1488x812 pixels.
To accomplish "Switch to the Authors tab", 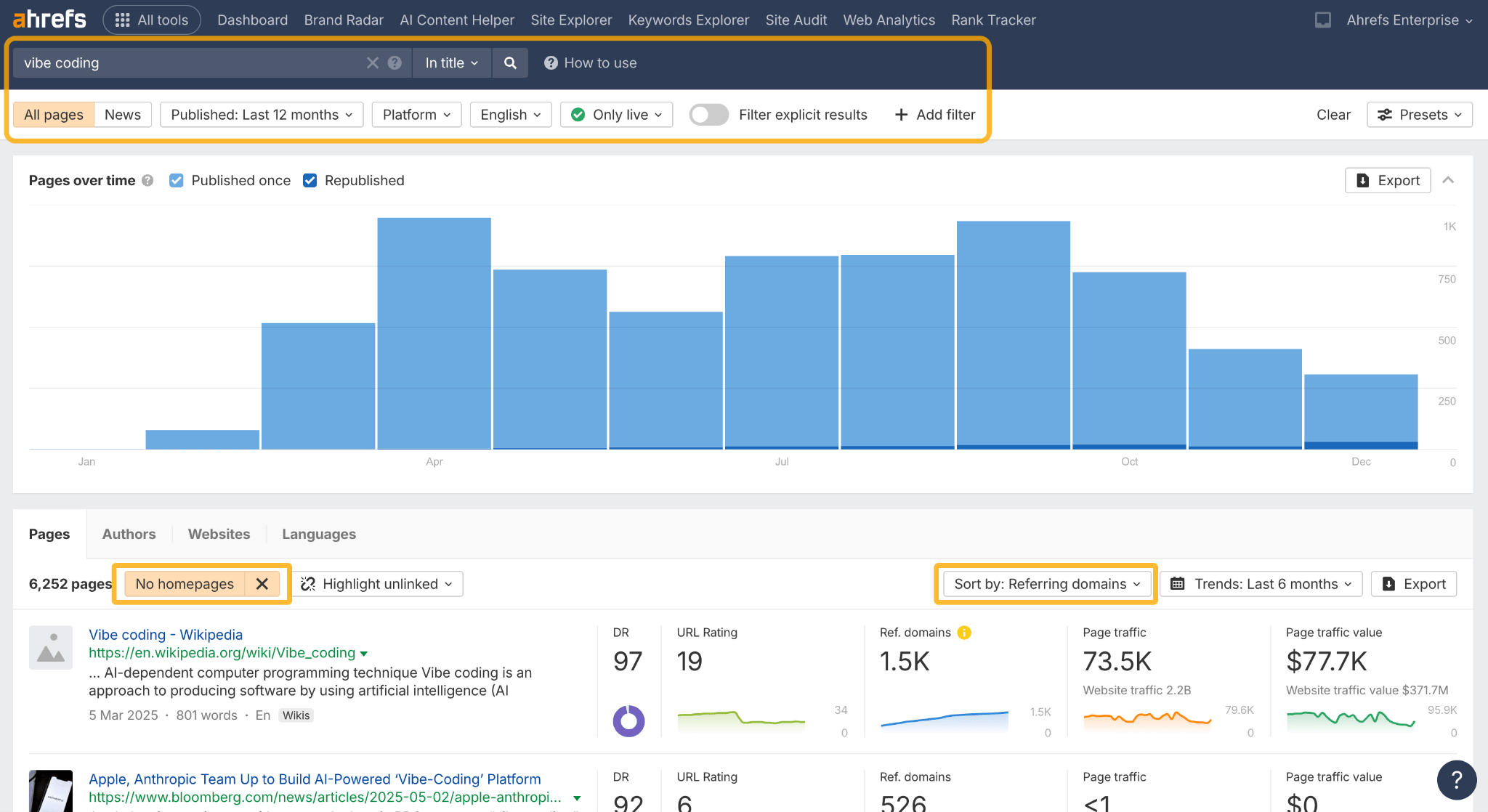I will click(x=129, y=534).
